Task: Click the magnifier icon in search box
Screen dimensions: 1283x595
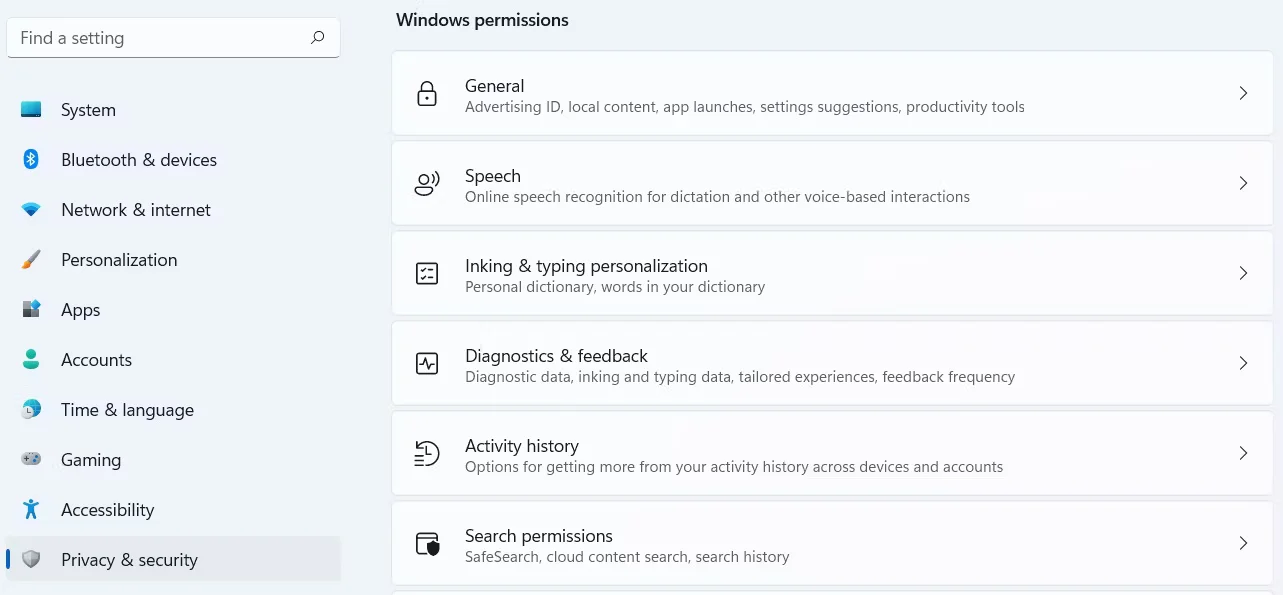Action: 318,38
